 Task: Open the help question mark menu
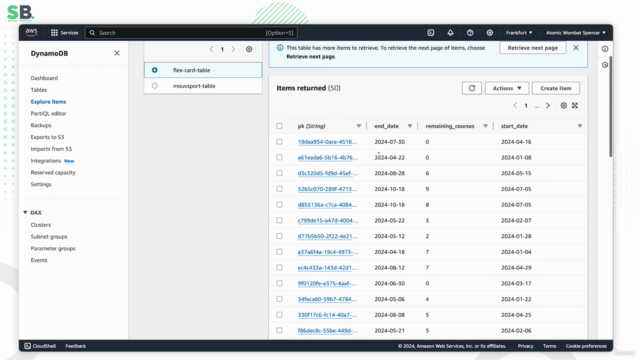coord(470,33)
